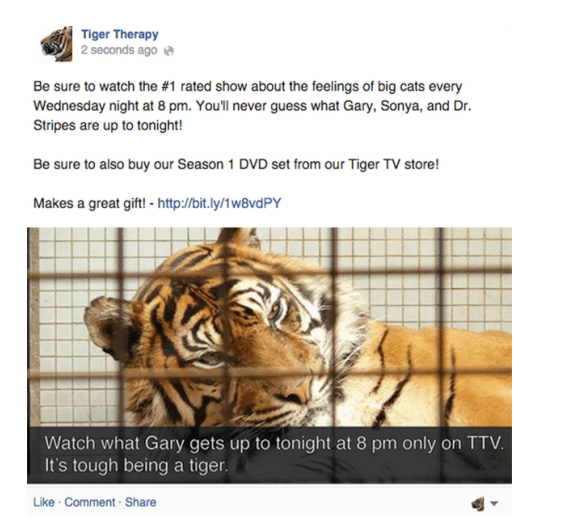Click Comment under the tiger photo
The height and width of the screenshot is (527, 578).
point(90,502)
